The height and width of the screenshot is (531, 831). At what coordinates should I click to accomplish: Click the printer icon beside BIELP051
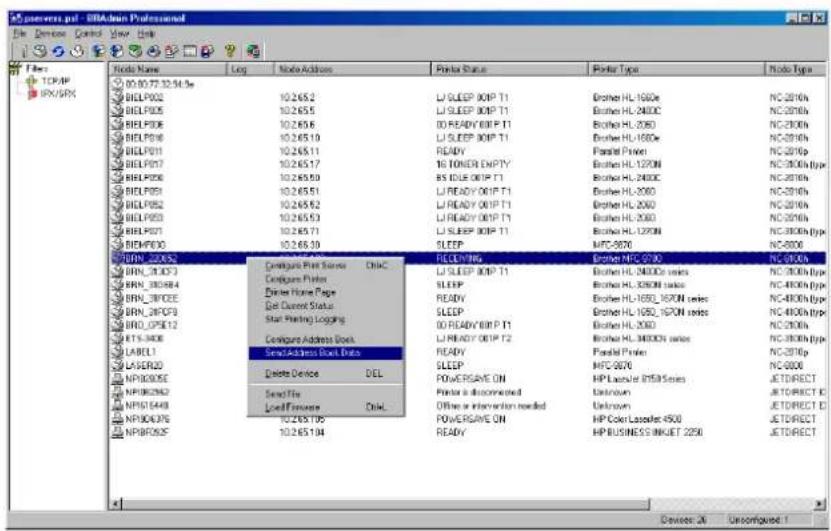pos(117,191)
